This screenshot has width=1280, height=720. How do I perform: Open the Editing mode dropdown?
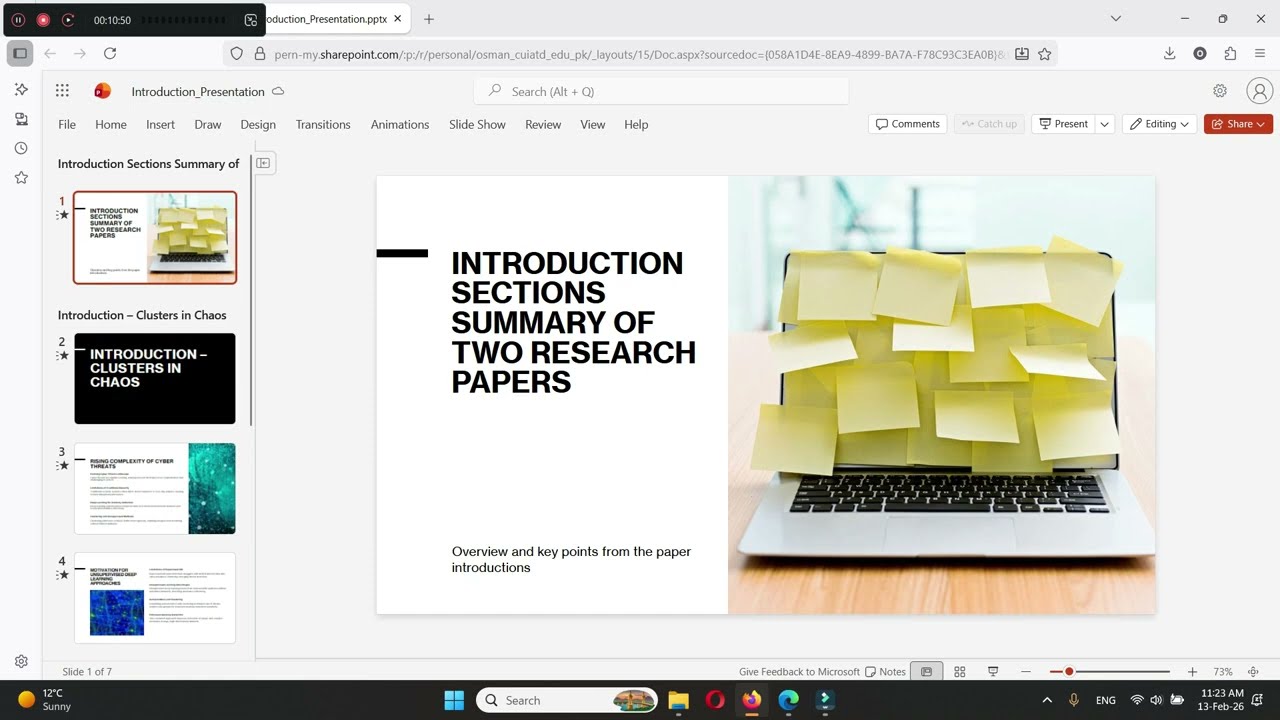1160,124
